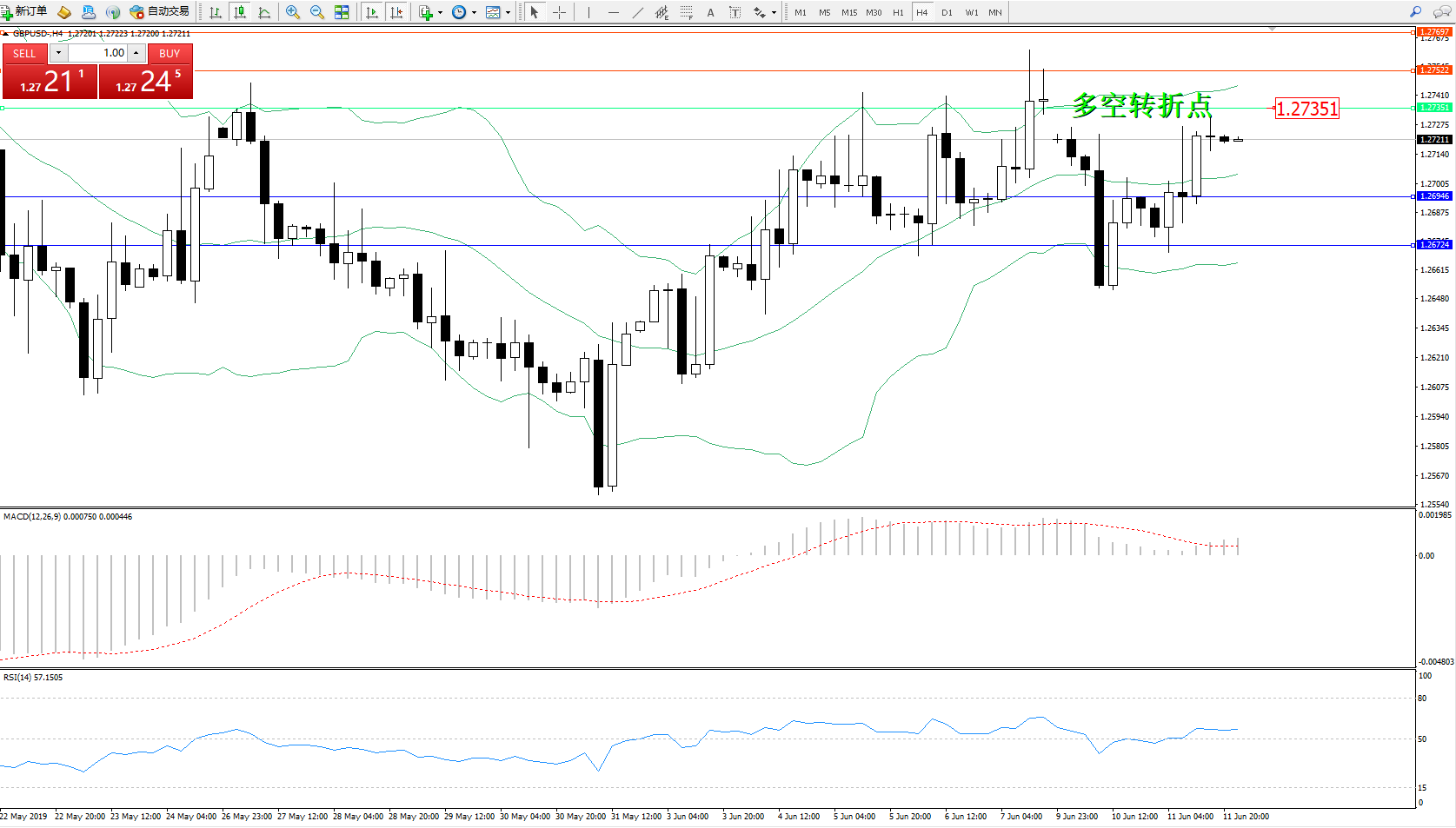Toggle the chart shift button
The height and width of the screenshot is (828, 1456).
pyautogui.click(x=396, y=12)
